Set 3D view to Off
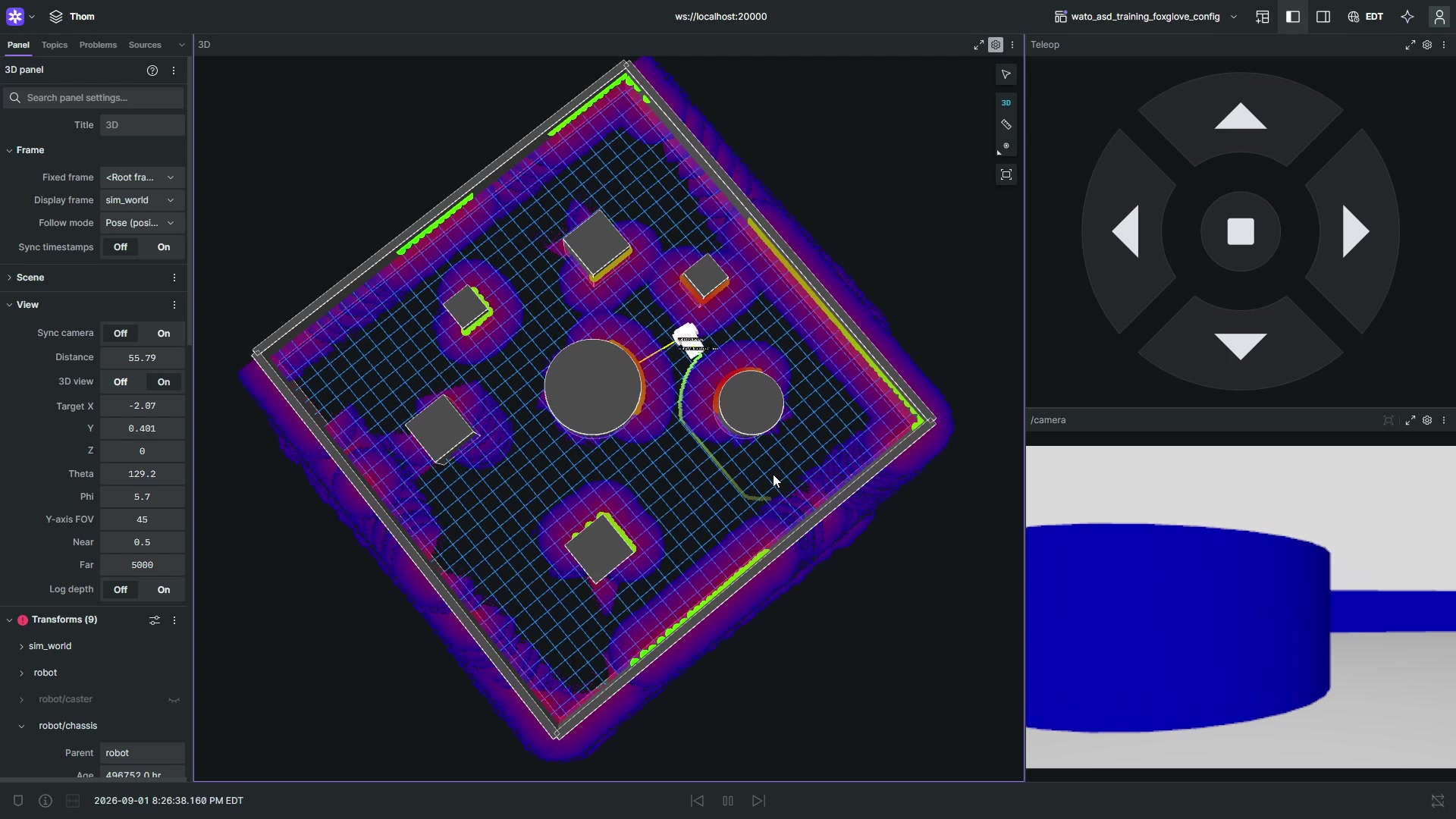 click(121, 382)
